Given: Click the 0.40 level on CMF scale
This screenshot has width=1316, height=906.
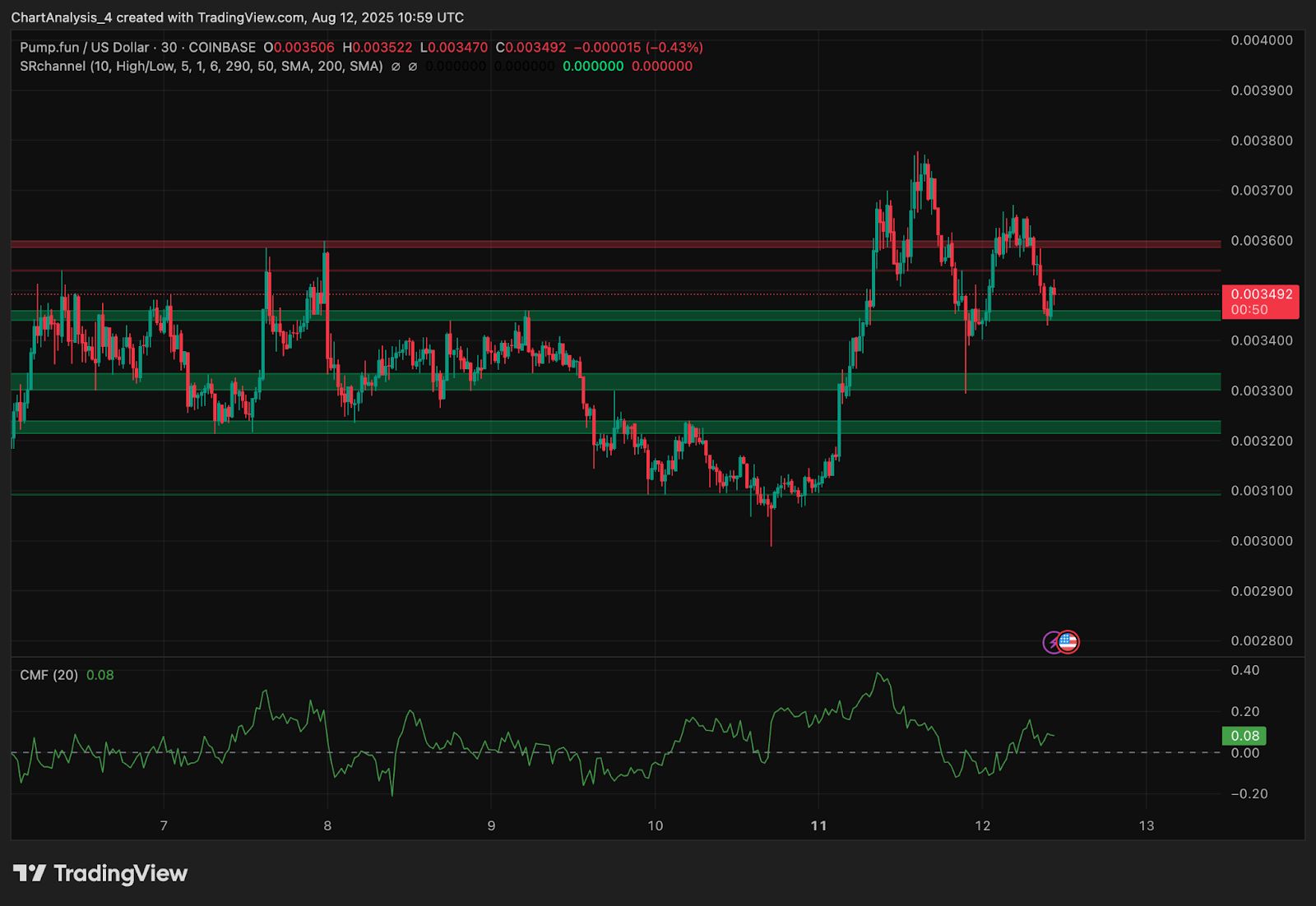Looking at the screenshot, I should point(1245,670).
